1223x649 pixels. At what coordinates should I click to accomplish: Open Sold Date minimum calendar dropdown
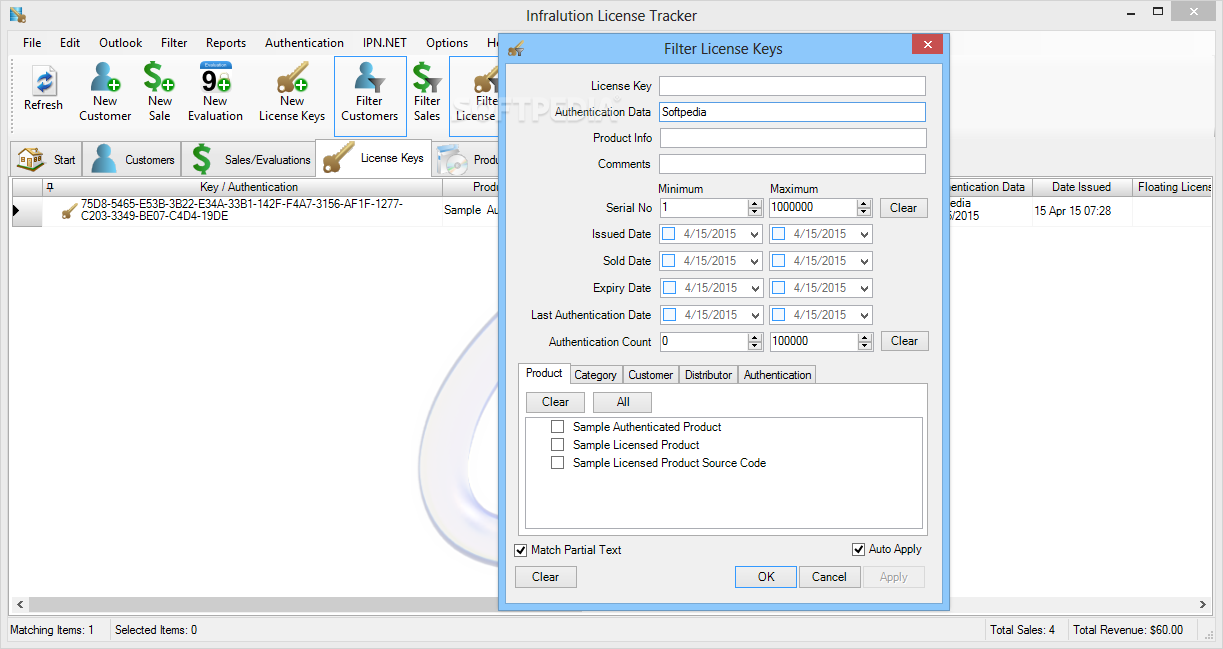754,261
